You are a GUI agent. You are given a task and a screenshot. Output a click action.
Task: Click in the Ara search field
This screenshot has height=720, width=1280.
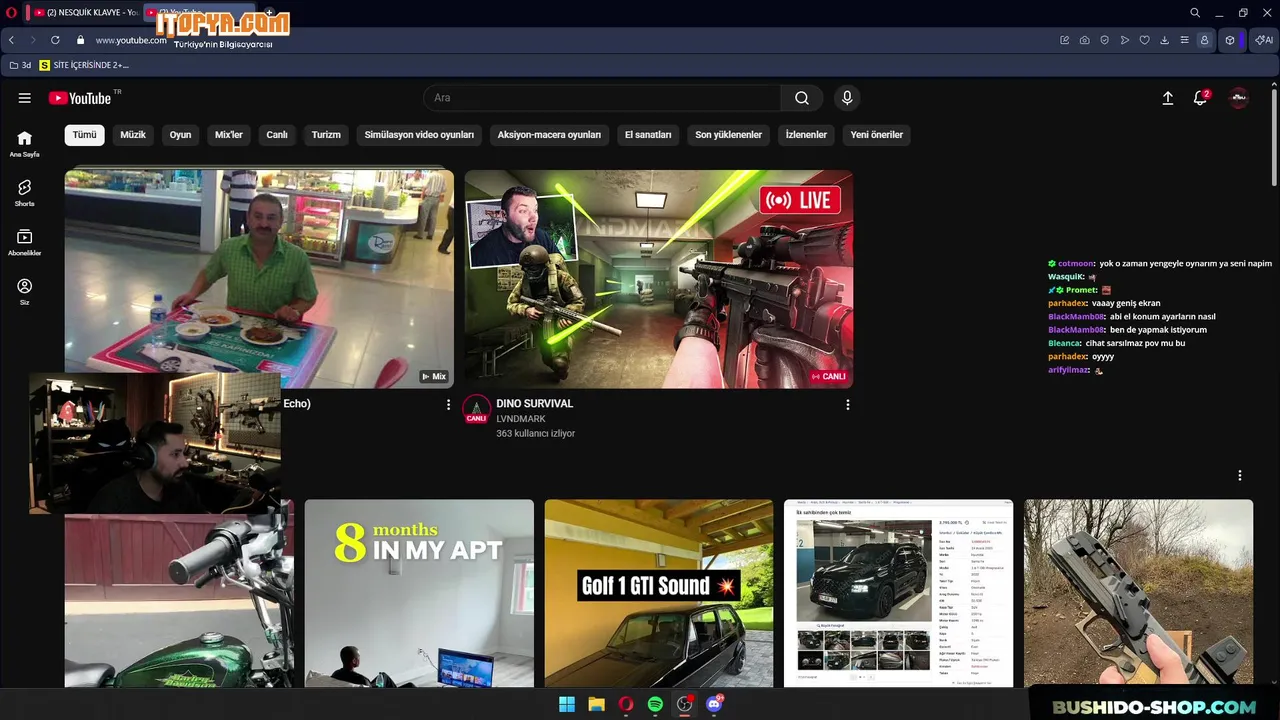[603, 98]
